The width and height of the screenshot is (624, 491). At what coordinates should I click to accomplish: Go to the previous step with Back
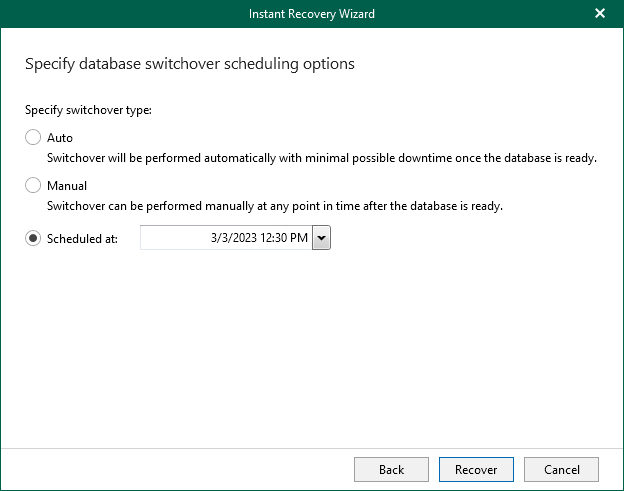click(391, 469)
